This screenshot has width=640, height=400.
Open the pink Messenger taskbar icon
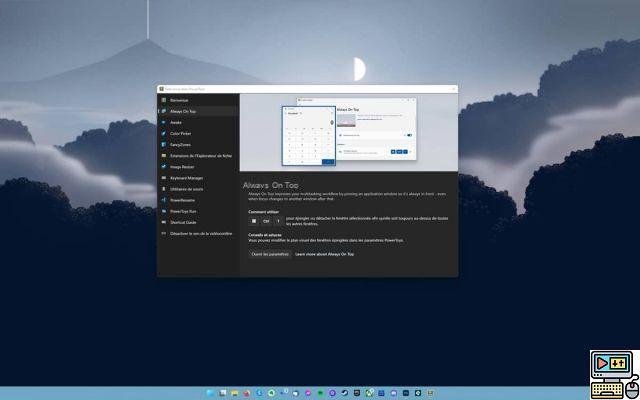tap(308, 393)
